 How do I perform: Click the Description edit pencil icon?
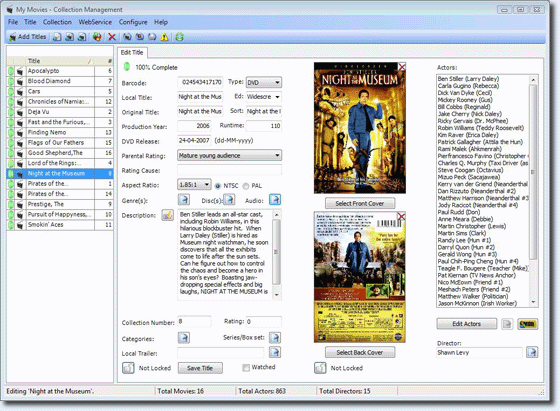(x=167, y=215)
